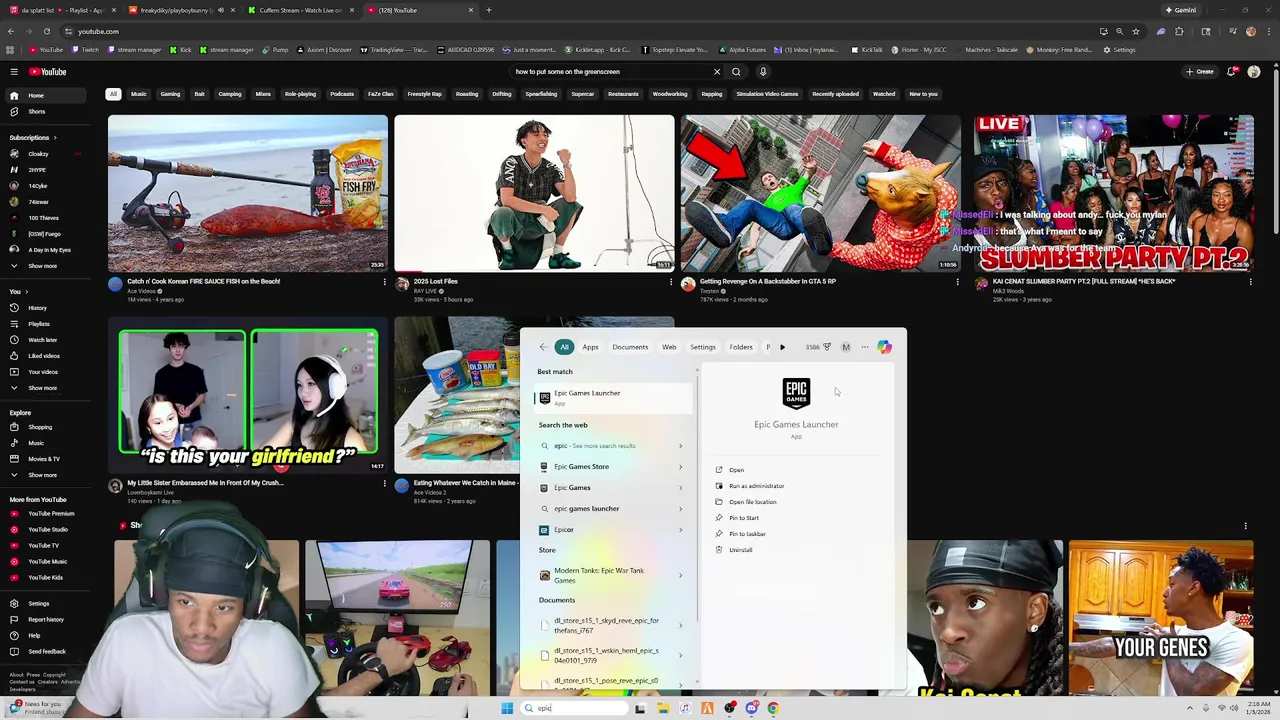Expand Modern Tanks: Epic War Tank result
1280x720 pixels.
tap(680, 575)
